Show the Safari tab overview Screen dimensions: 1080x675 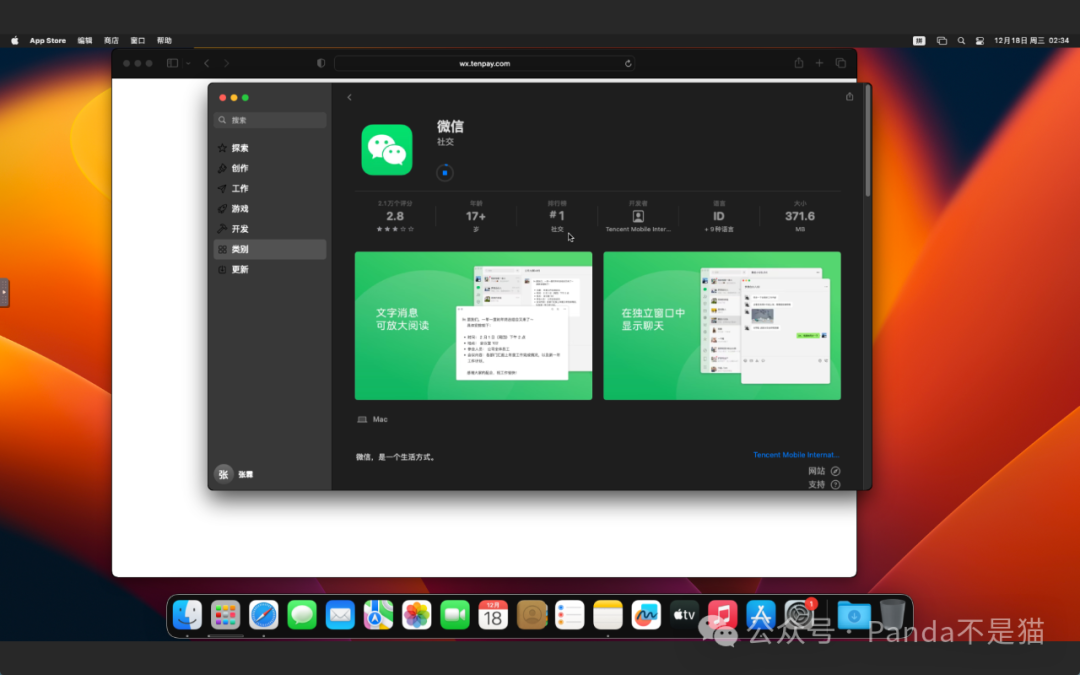coord(841,63)
